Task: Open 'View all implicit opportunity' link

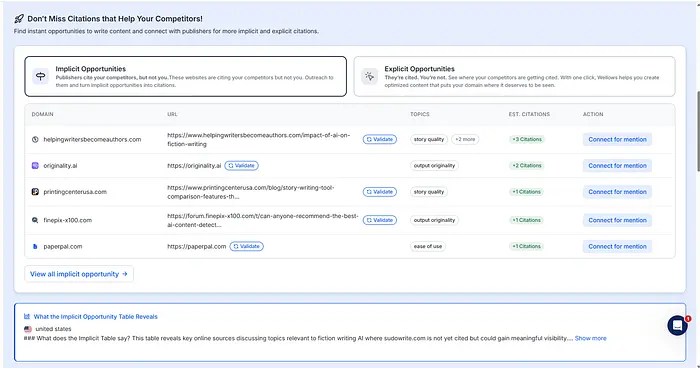Action: [x=79, y=274]
